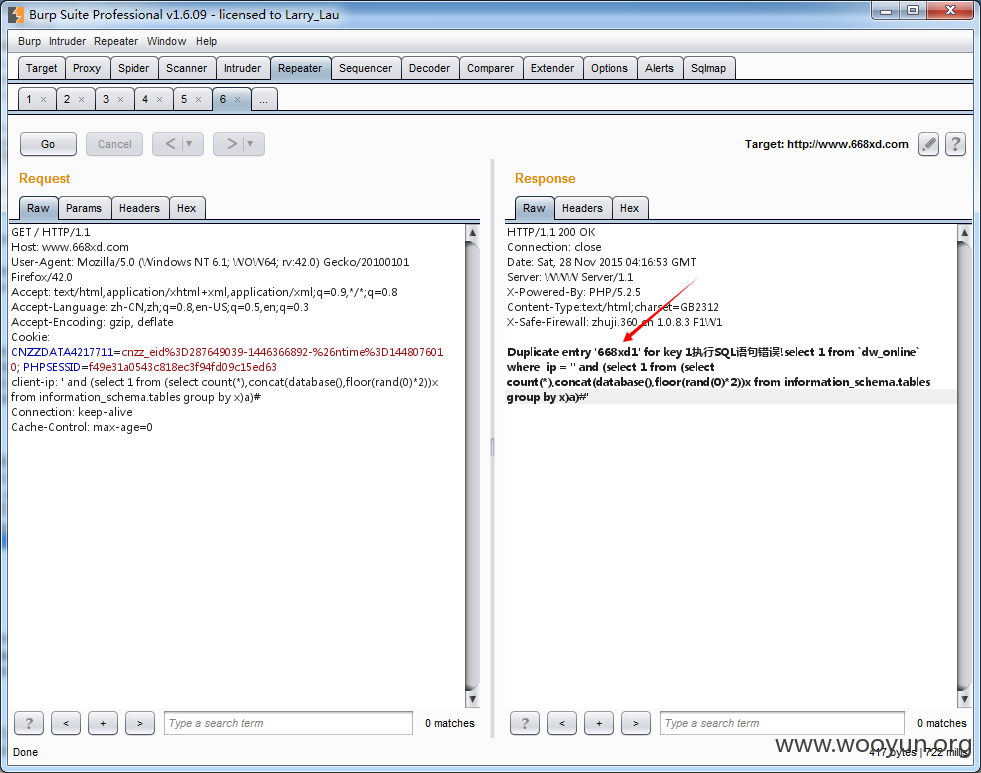The width and height of the screenshot is (981, 773).
Task: Open back history dropdown arrow
Action: [190, 144]
